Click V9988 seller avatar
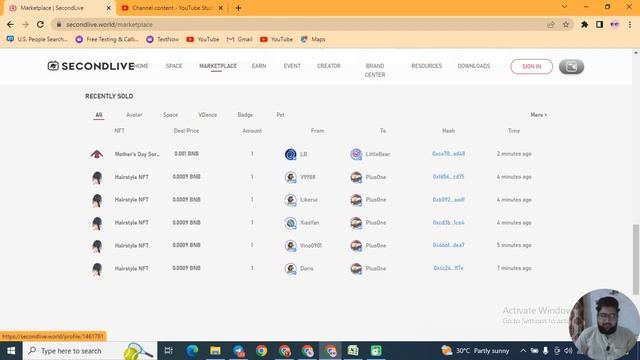 291,177
